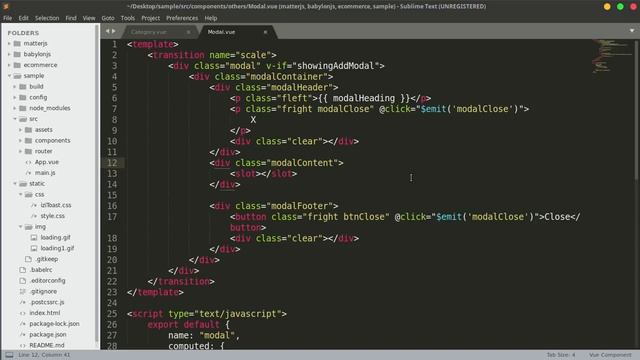Screen dimensions: 640x360
Task: Open the Edit menu
Action: pyautogui.click(x=24, y=18)
